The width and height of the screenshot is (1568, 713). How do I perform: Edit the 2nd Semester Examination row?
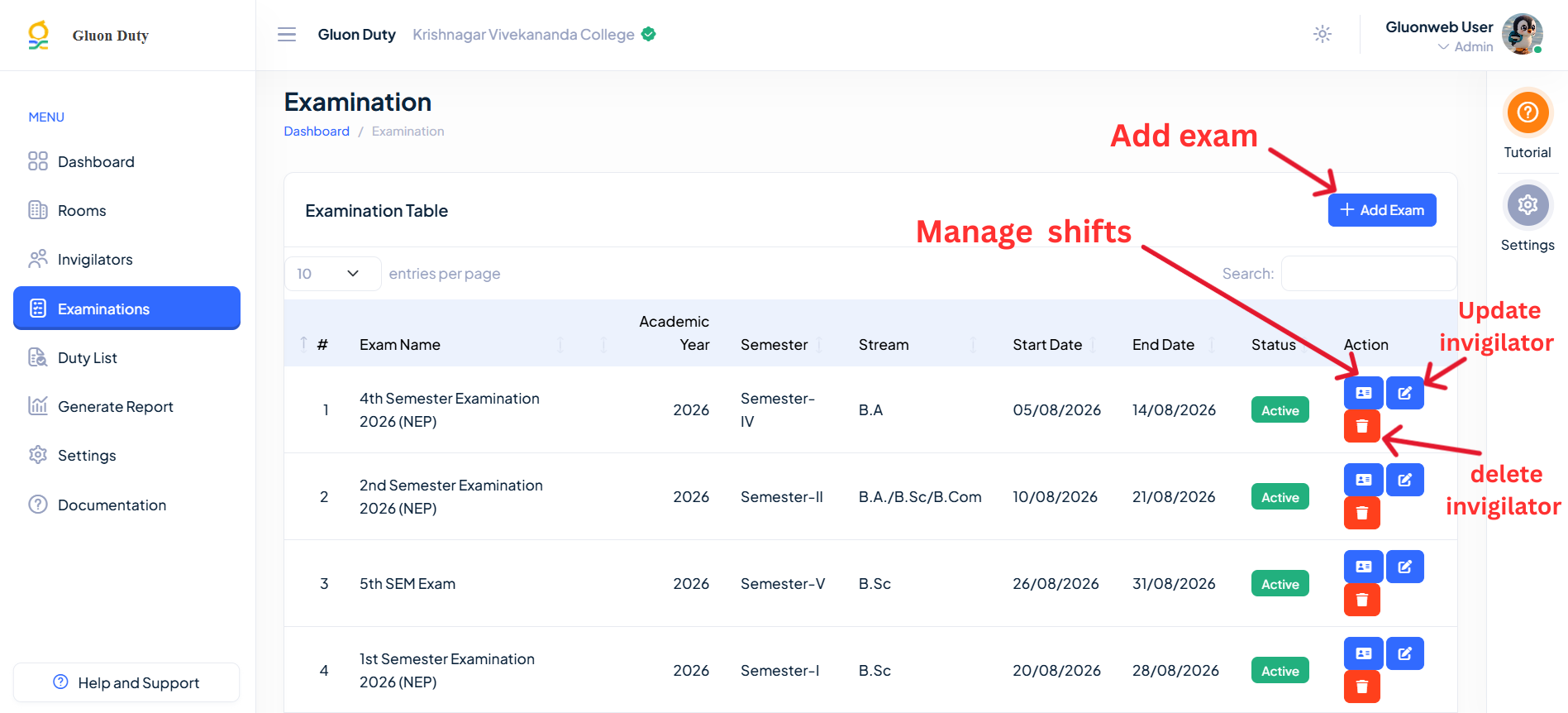(1404, 480)
